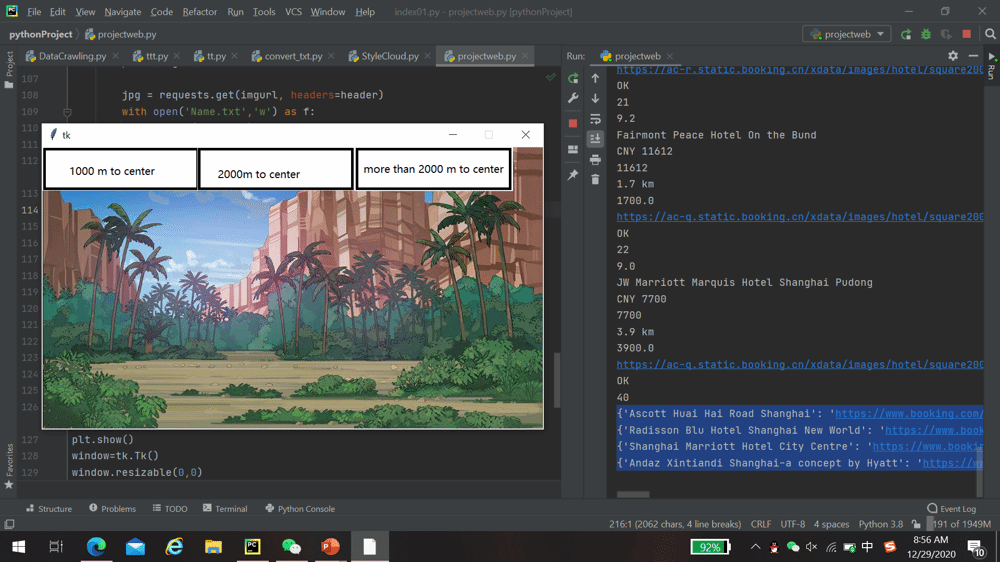
Task: Open the Structure tool window
Action: (x=49, y=508)
